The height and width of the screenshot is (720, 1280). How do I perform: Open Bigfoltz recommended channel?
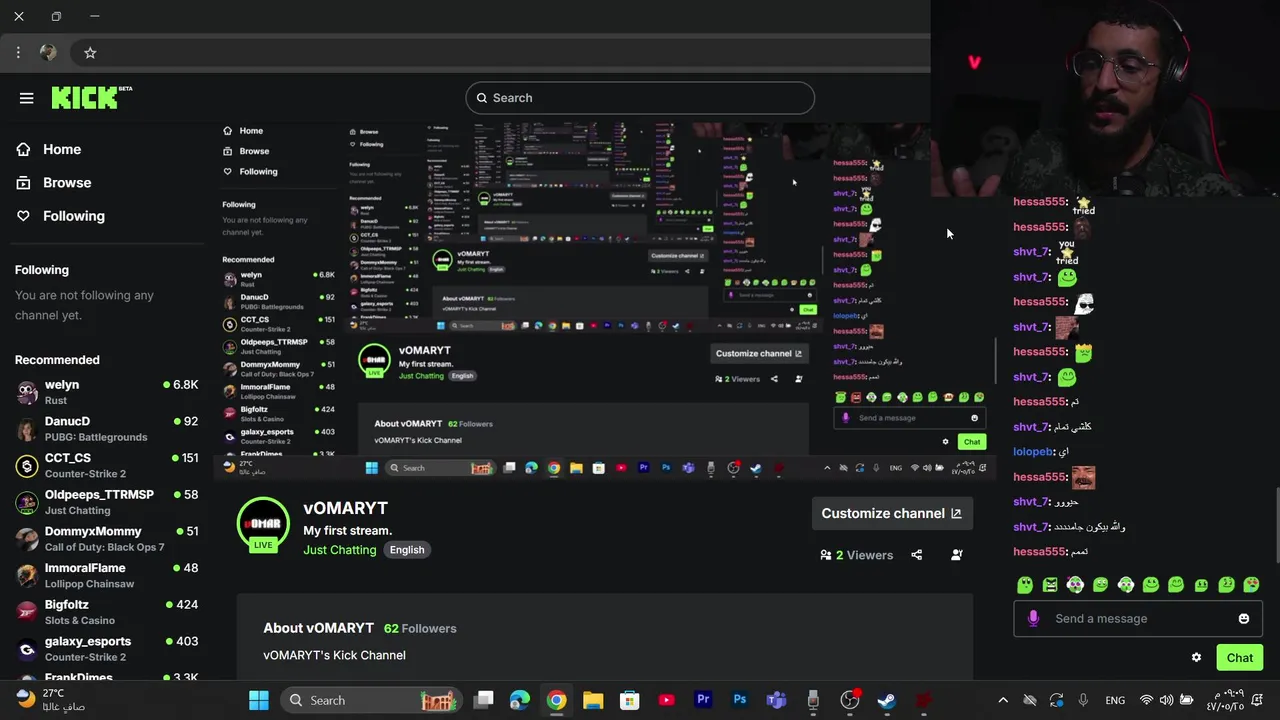(107, 612)
